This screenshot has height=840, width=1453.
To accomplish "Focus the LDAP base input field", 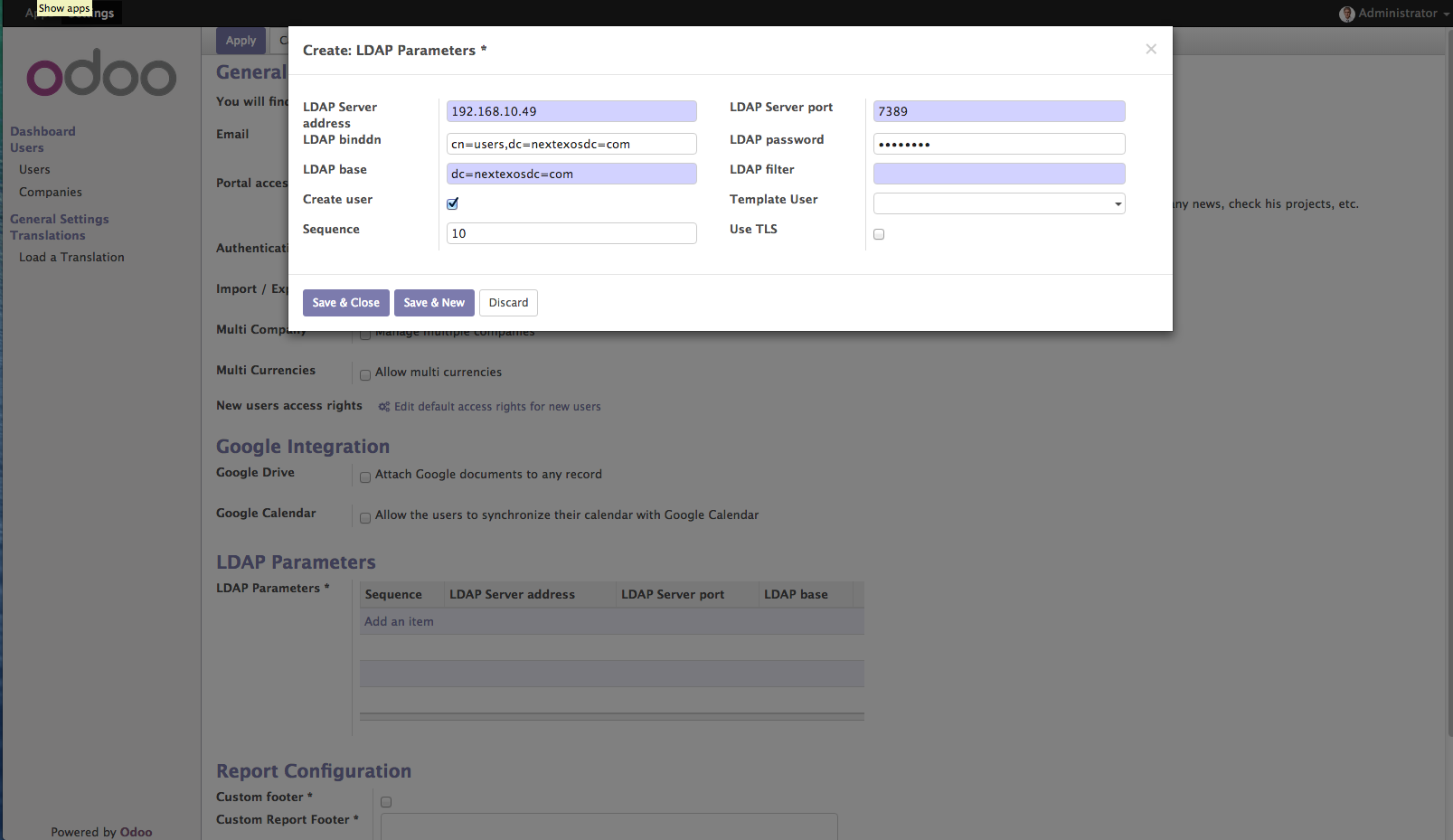I will click(571, 174).
